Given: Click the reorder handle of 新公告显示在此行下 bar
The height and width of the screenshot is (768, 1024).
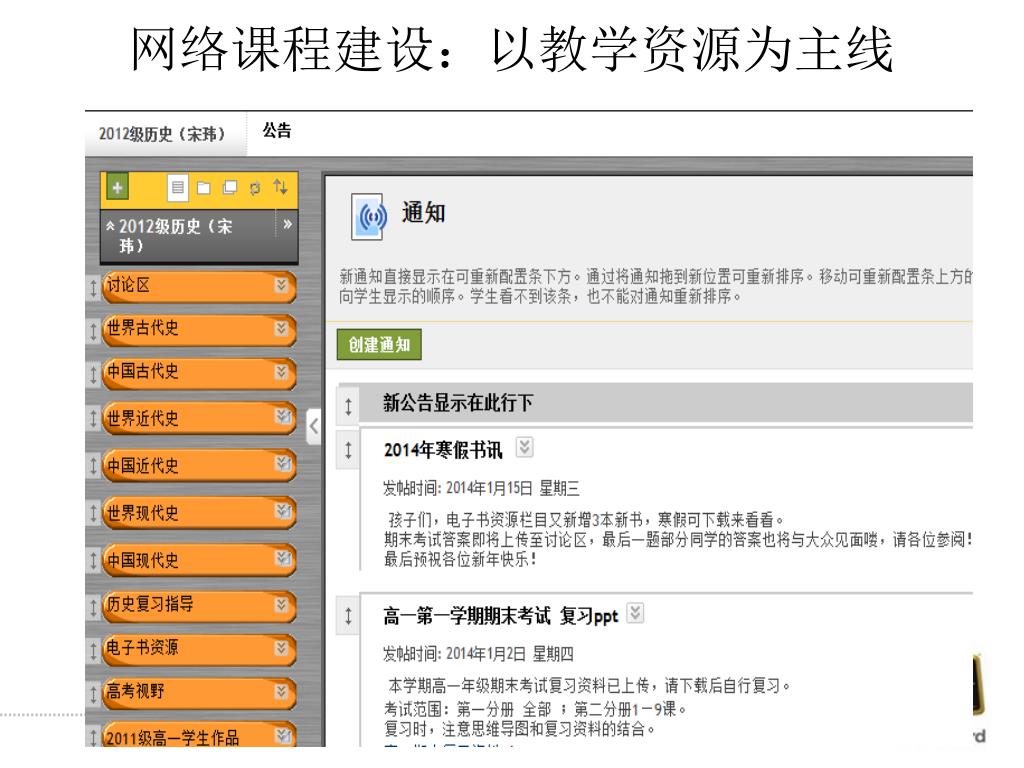Looking at the screenshot, I should (x=348, y=406).
